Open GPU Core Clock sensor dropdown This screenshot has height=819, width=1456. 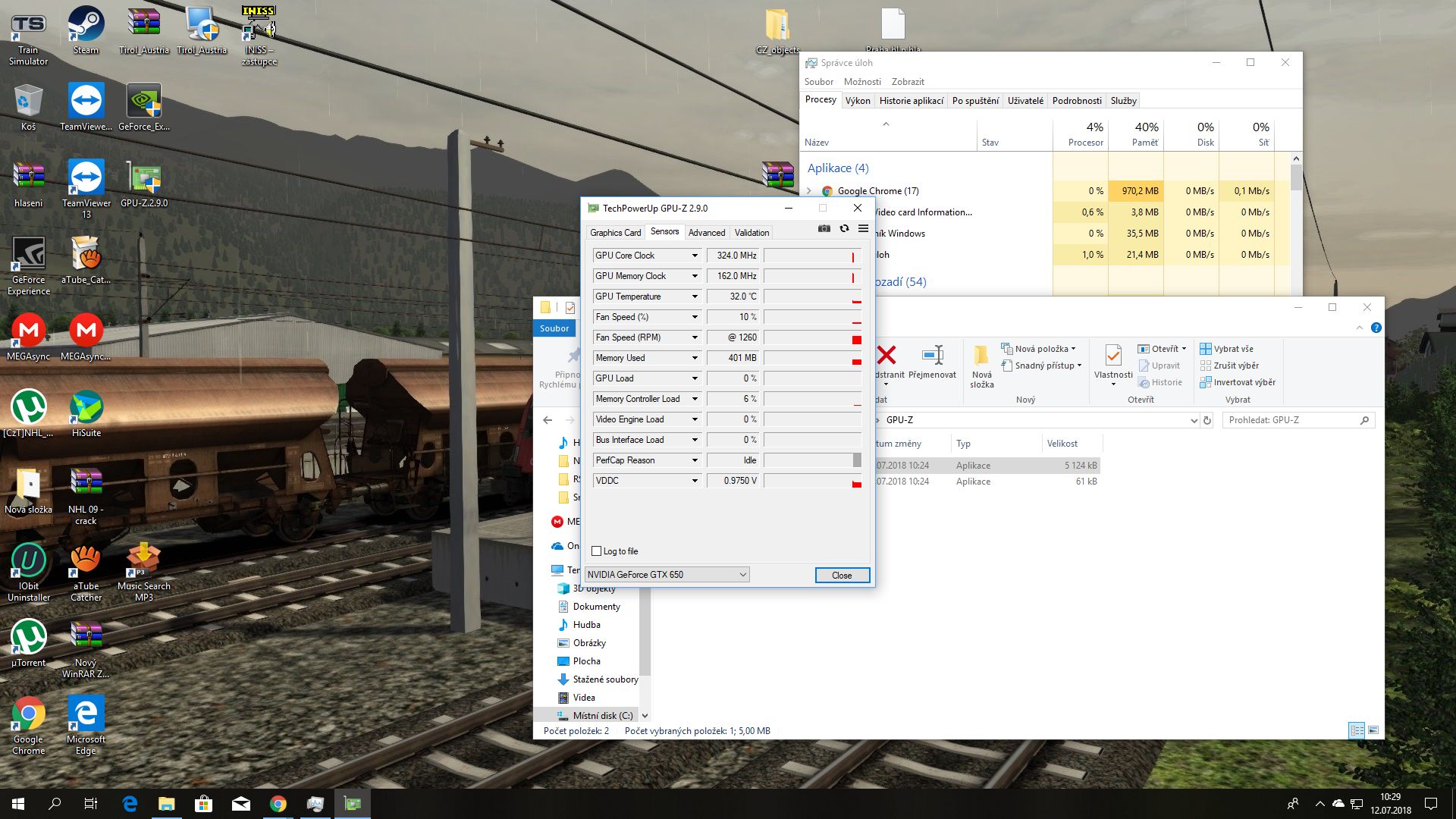(694, 256)
